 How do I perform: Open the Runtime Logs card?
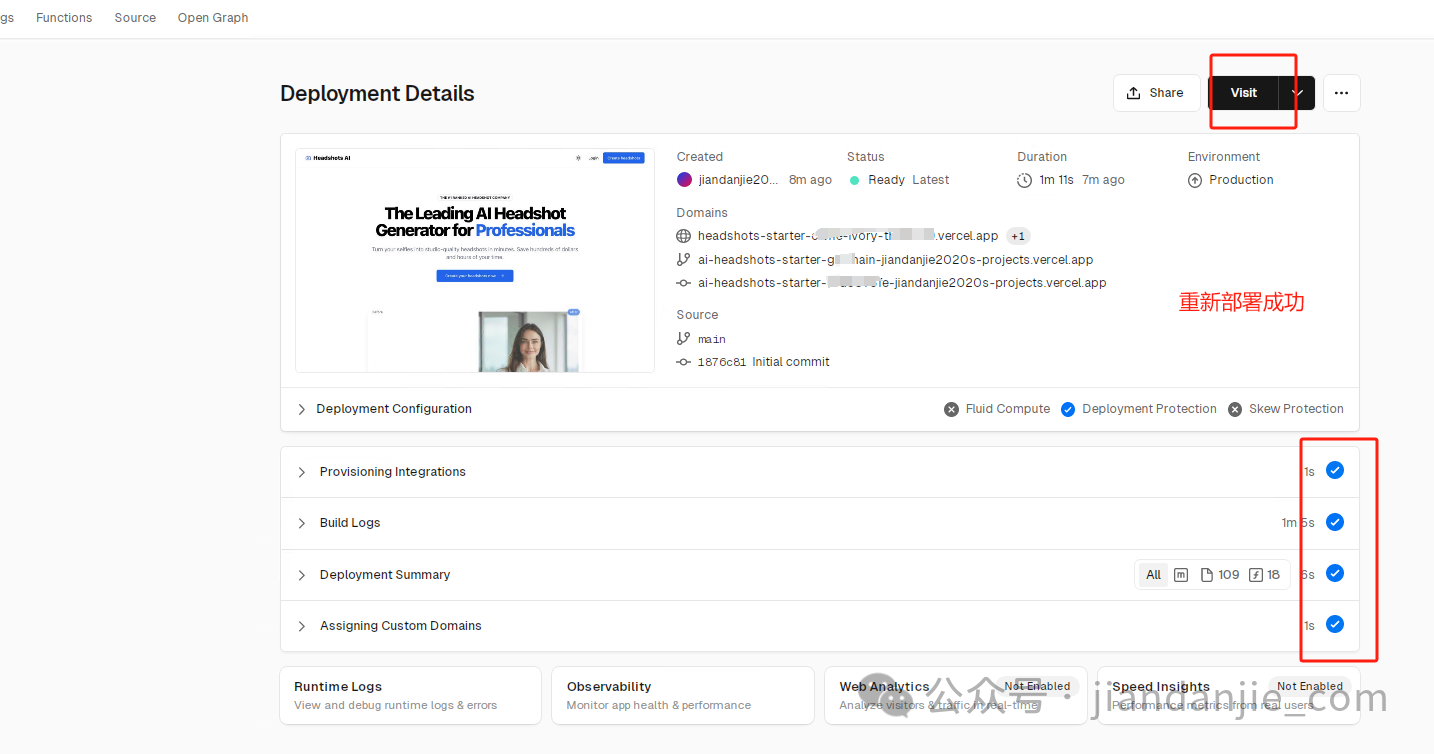pyautogui.click(x=411, y=696)
